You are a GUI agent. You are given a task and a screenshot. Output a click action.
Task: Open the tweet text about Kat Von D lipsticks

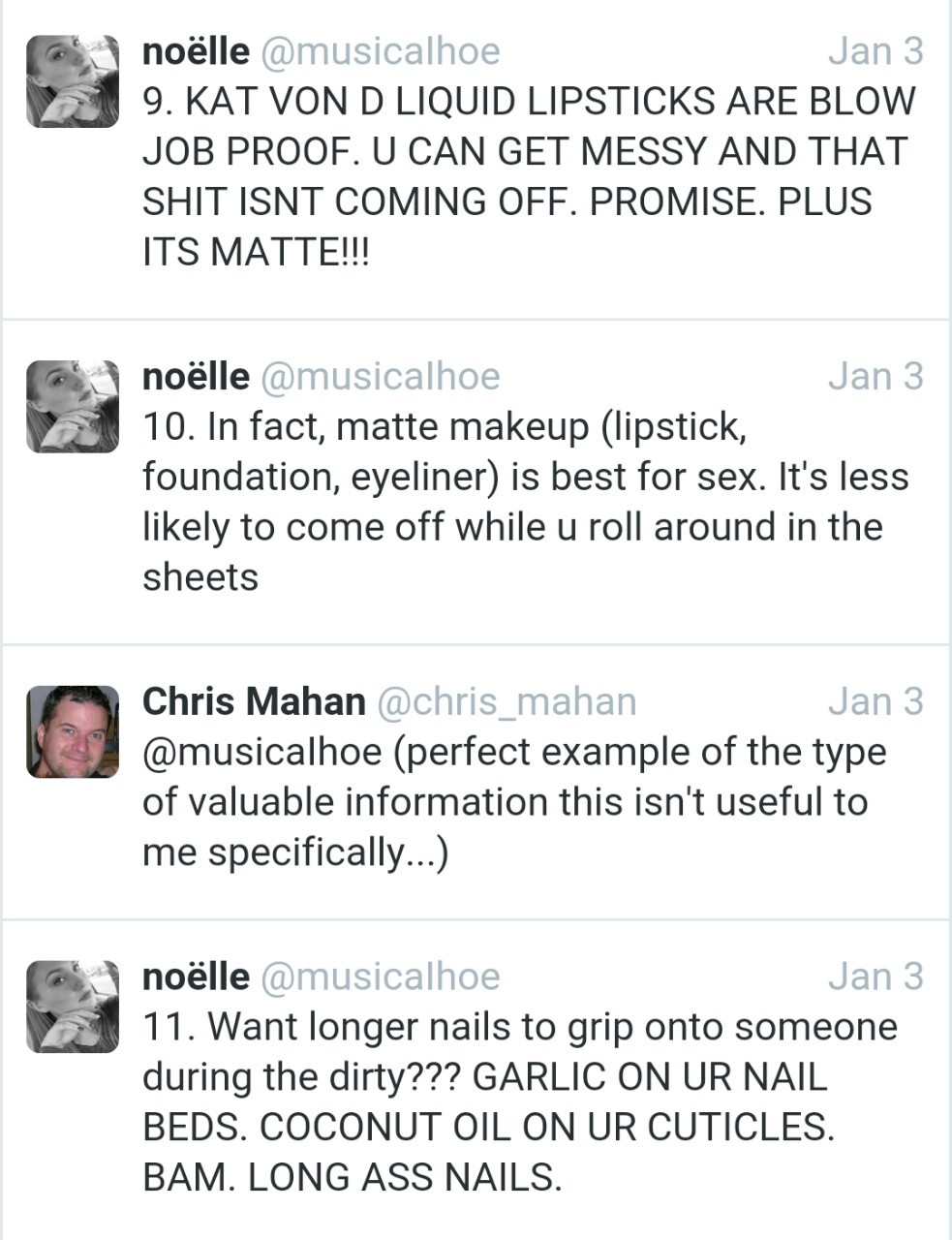coord(528,176)
